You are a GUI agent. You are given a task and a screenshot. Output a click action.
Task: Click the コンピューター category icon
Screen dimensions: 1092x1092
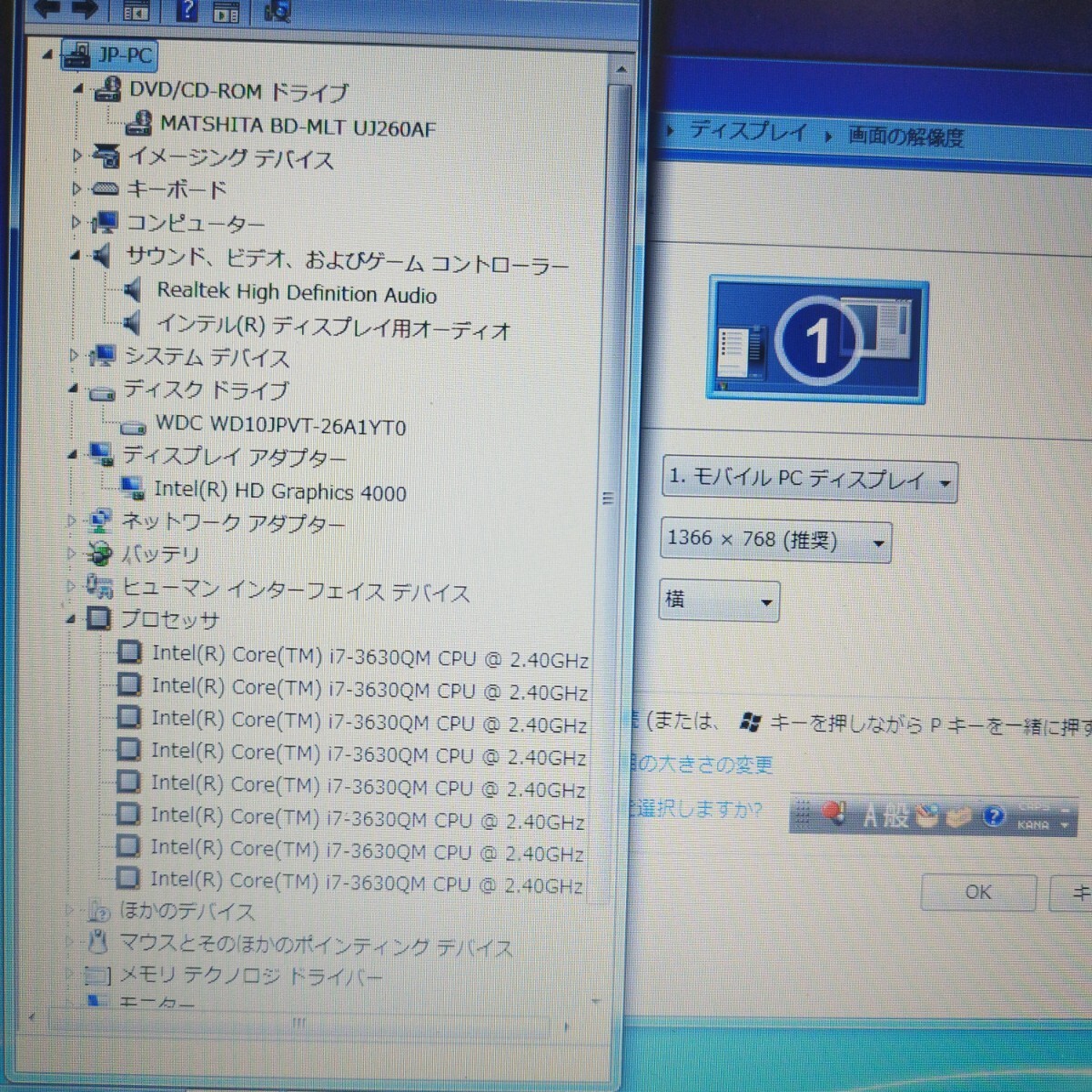(105, 221)
